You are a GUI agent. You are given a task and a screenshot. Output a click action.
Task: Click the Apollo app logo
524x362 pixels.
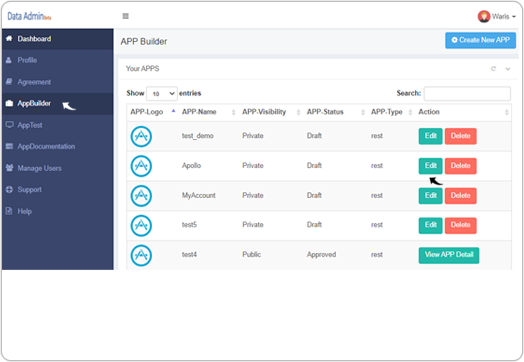(x=141, y=166)
